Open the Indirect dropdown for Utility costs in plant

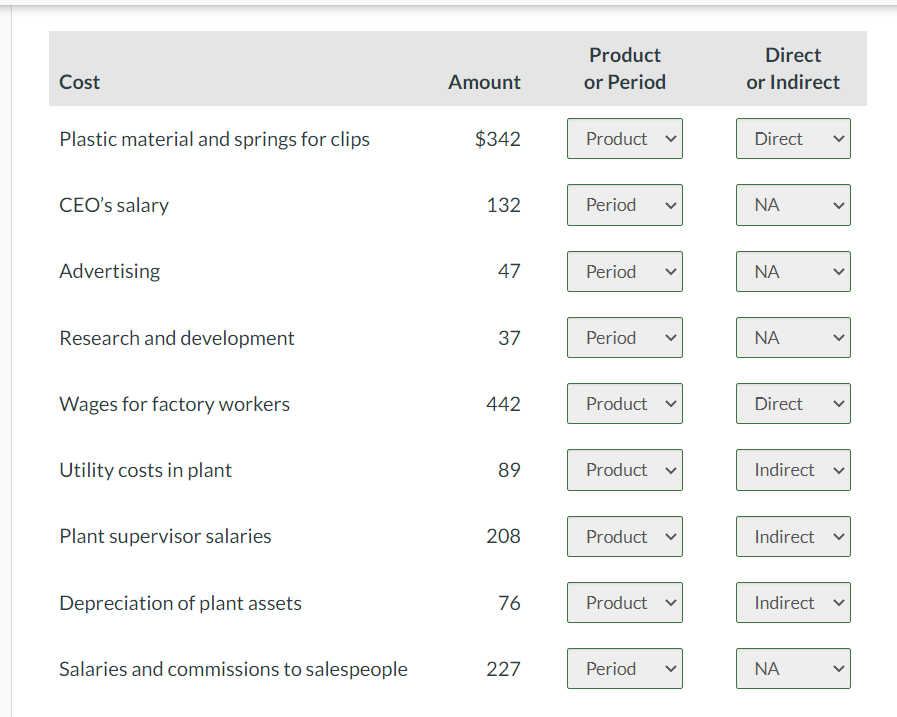tap(793, 469)
